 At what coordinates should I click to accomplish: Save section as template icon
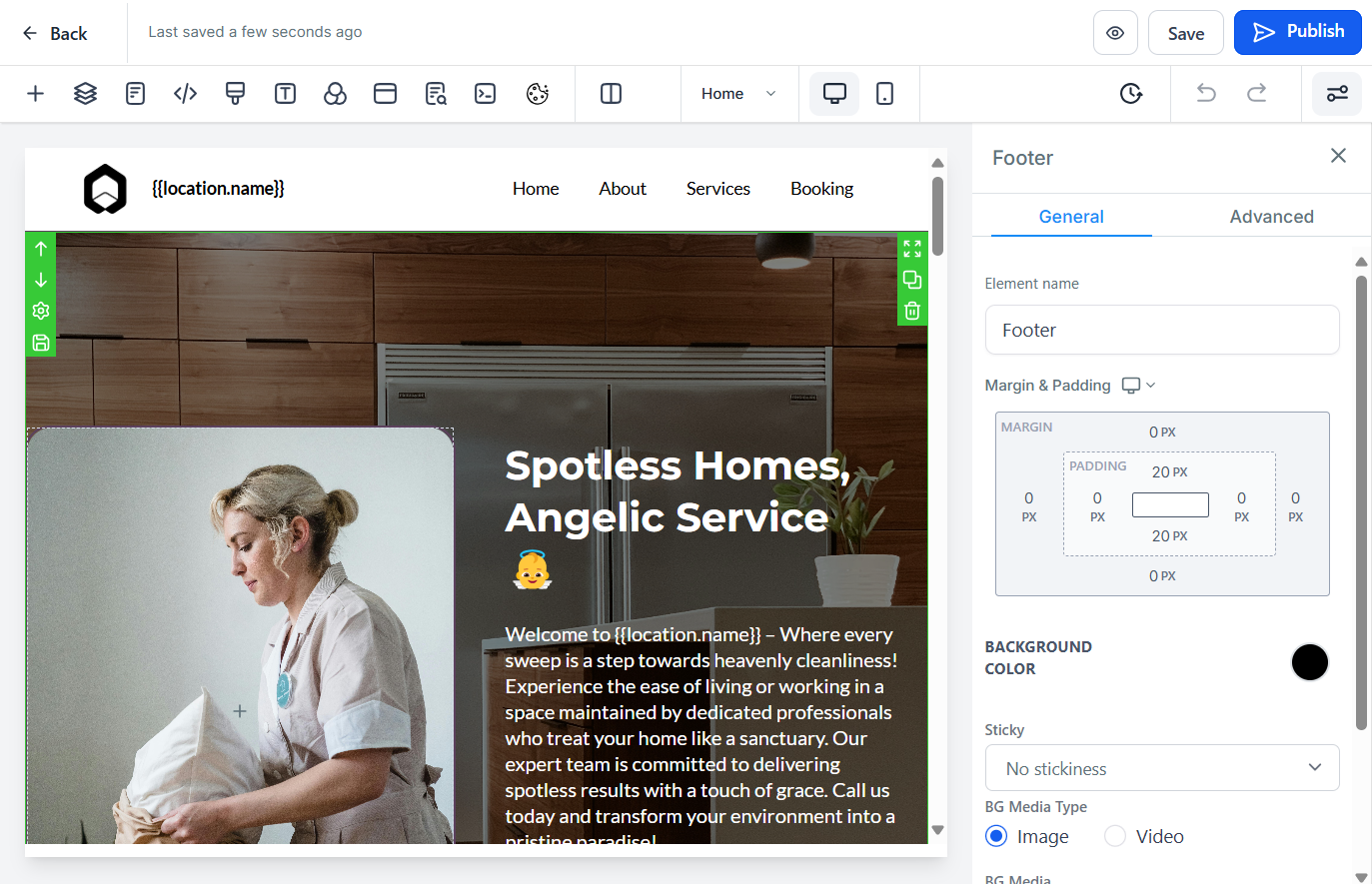point(41,343)
